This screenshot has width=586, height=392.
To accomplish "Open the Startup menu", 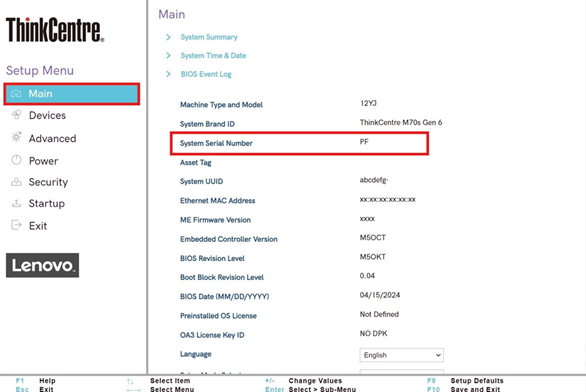I will [47, 204].
